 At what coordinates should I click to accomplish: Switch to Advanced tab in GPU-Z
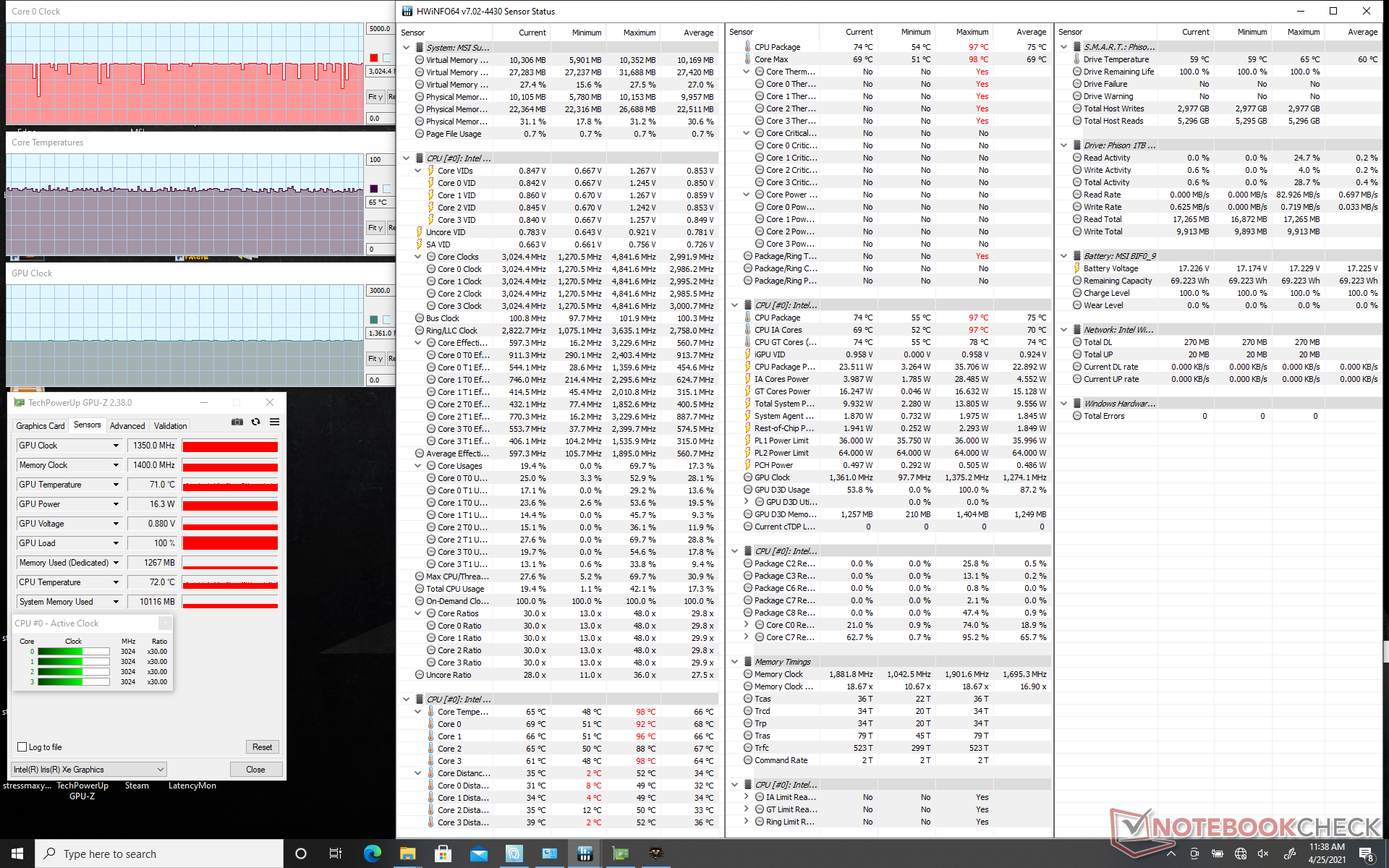pos(127,426)
